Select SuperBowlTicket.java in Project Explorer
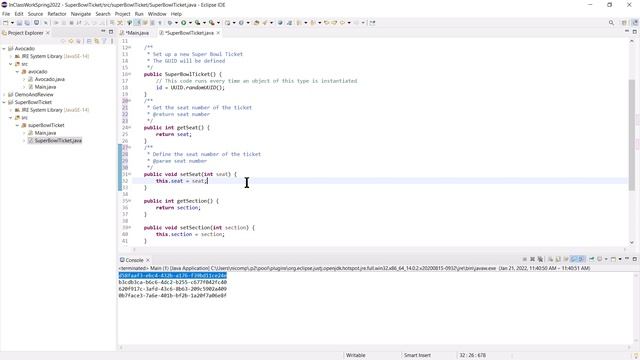This screenshot has width=640, height=360. pyautogui.click(x=58, y=140)
